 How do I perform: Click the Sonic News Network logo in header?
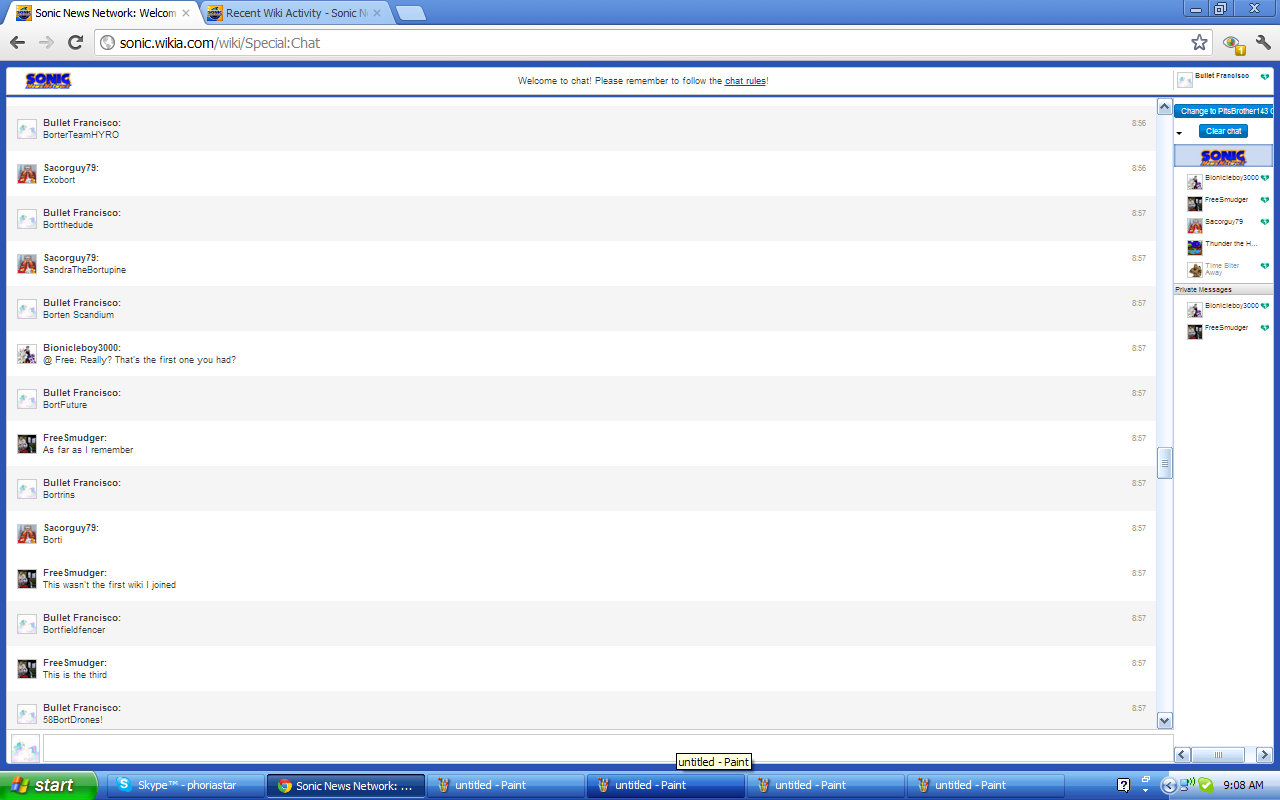tap(48, 81)
